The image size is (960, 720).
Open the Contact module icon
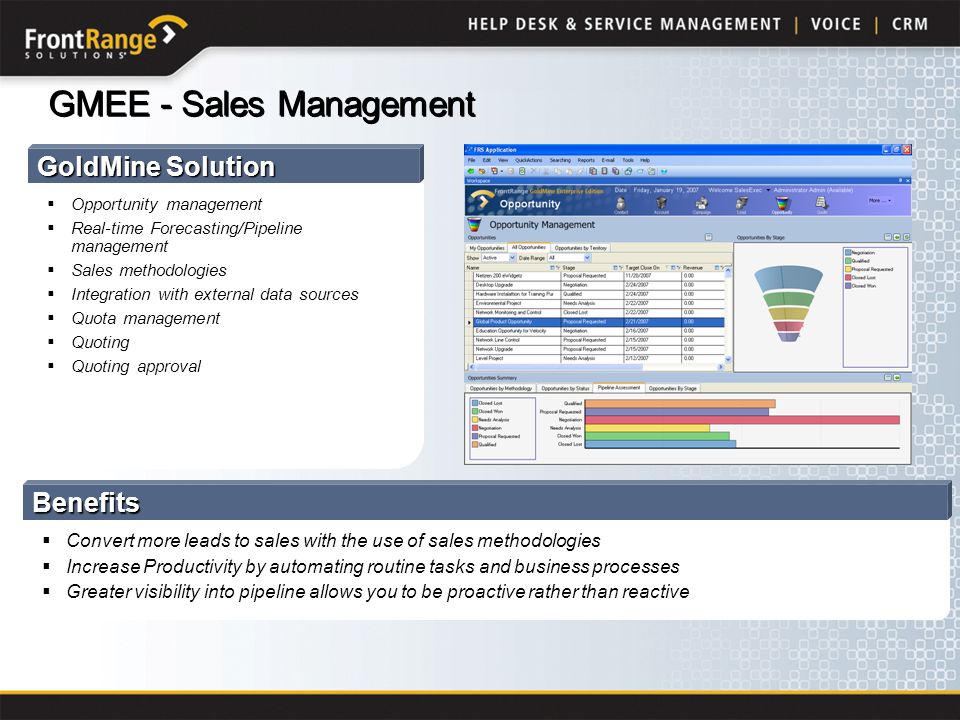(x=621, y=204)
